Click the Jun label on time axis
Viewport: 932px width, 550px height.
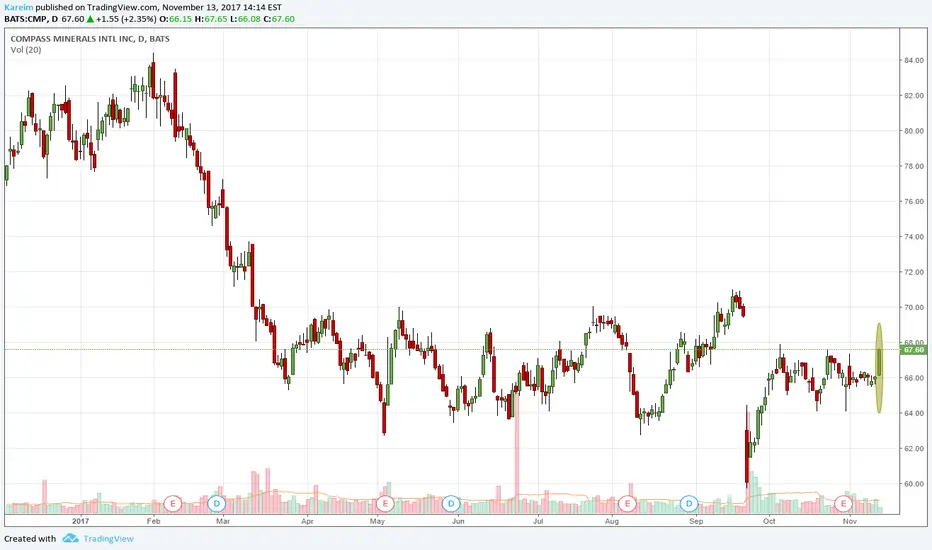point(458,521)
